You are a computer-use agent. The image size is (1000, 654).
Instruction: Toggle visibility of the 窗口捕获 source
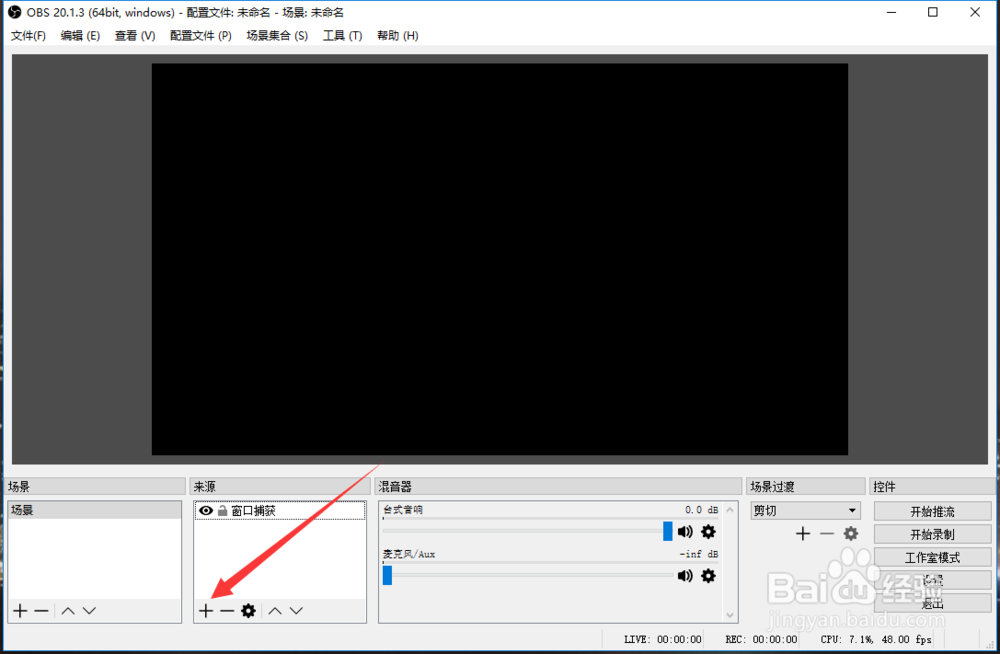pos(207,510)
